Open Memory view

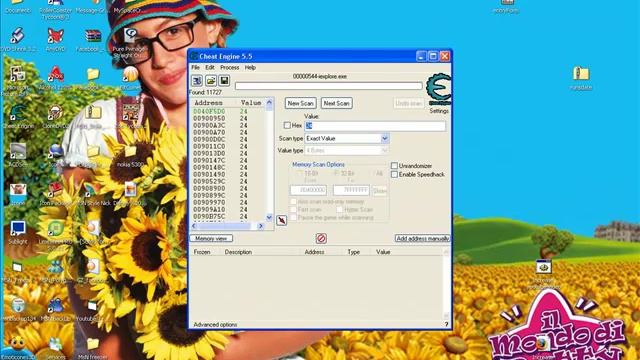(211, 238)
